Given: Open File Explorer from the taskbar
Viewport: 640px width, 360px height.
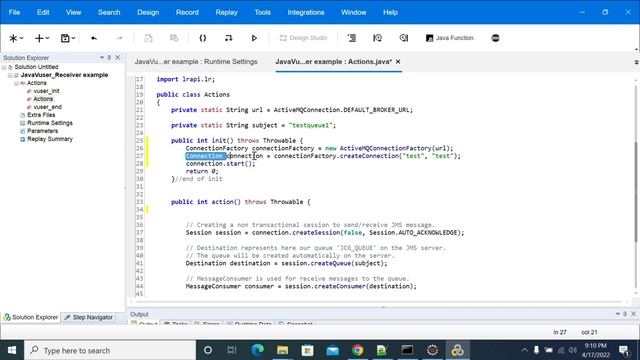Looking at the screenshot, I should point(282,350).
